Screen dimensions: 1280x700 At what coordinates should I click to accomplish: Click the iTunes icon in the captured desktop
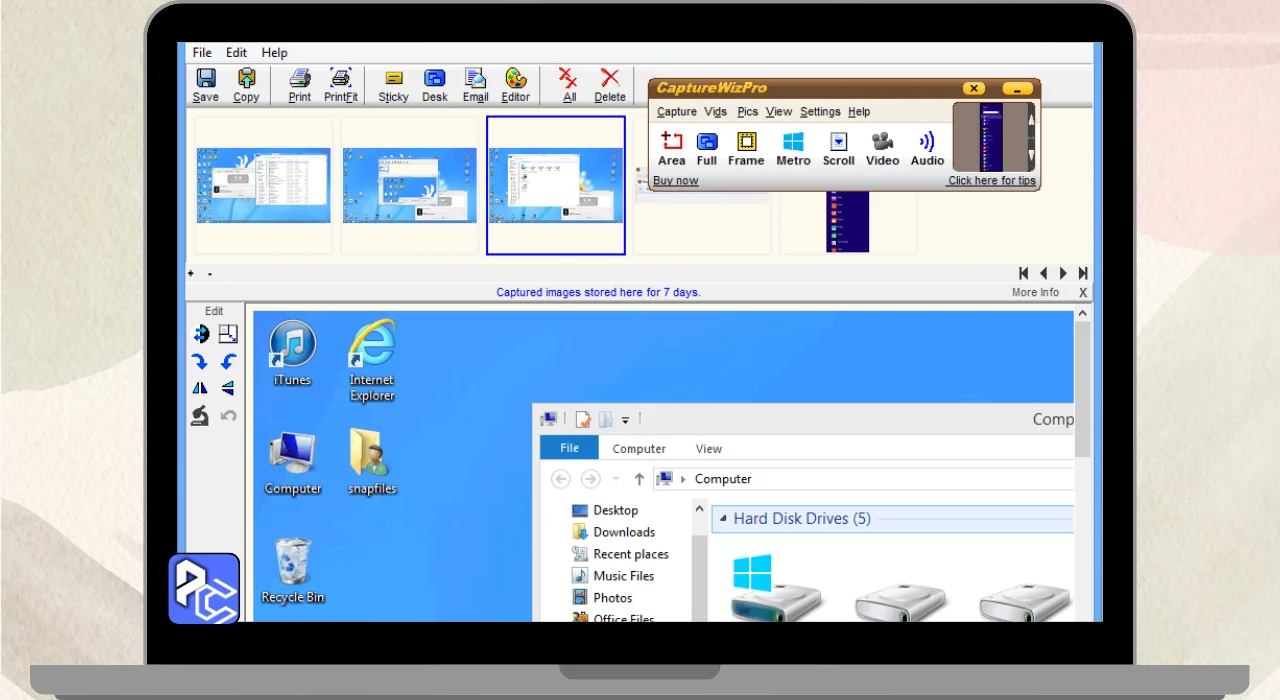(x=292, y=353)
